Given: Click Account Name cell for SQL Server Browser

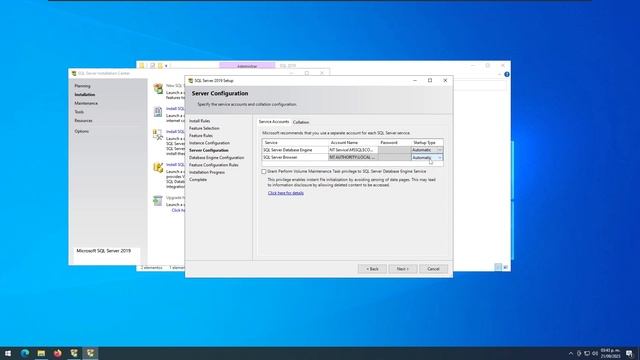Looking at the screenshot, I should click(353, 157).
